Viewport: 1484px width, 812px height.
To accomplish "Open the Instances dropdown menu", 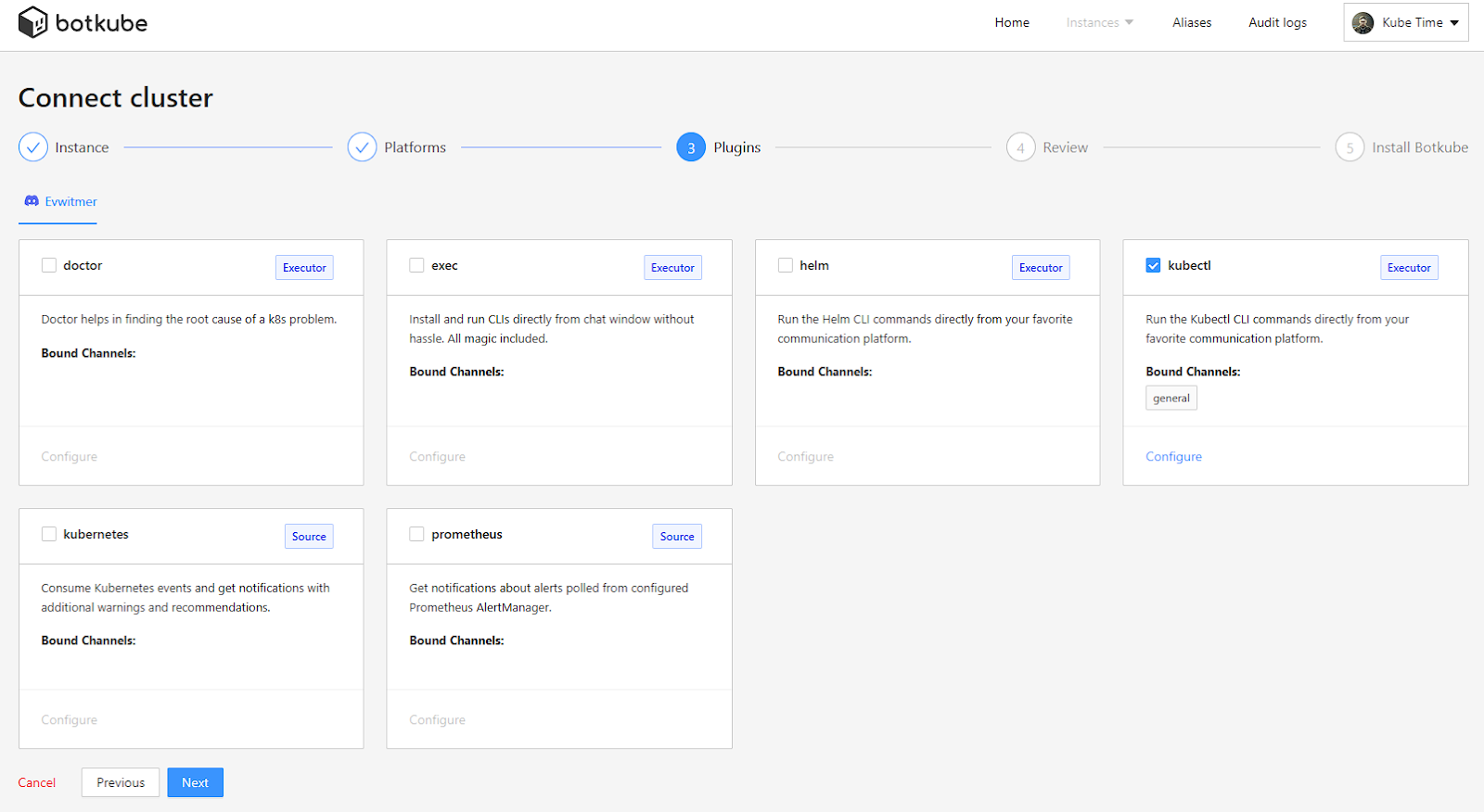I will 1100,23.
